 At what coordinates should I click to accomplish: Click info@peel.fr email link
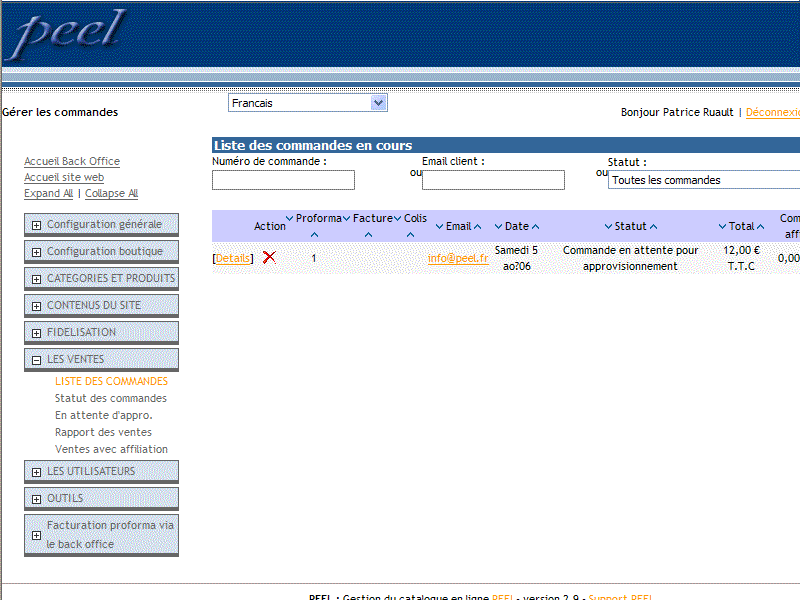(x=458, y=258)
